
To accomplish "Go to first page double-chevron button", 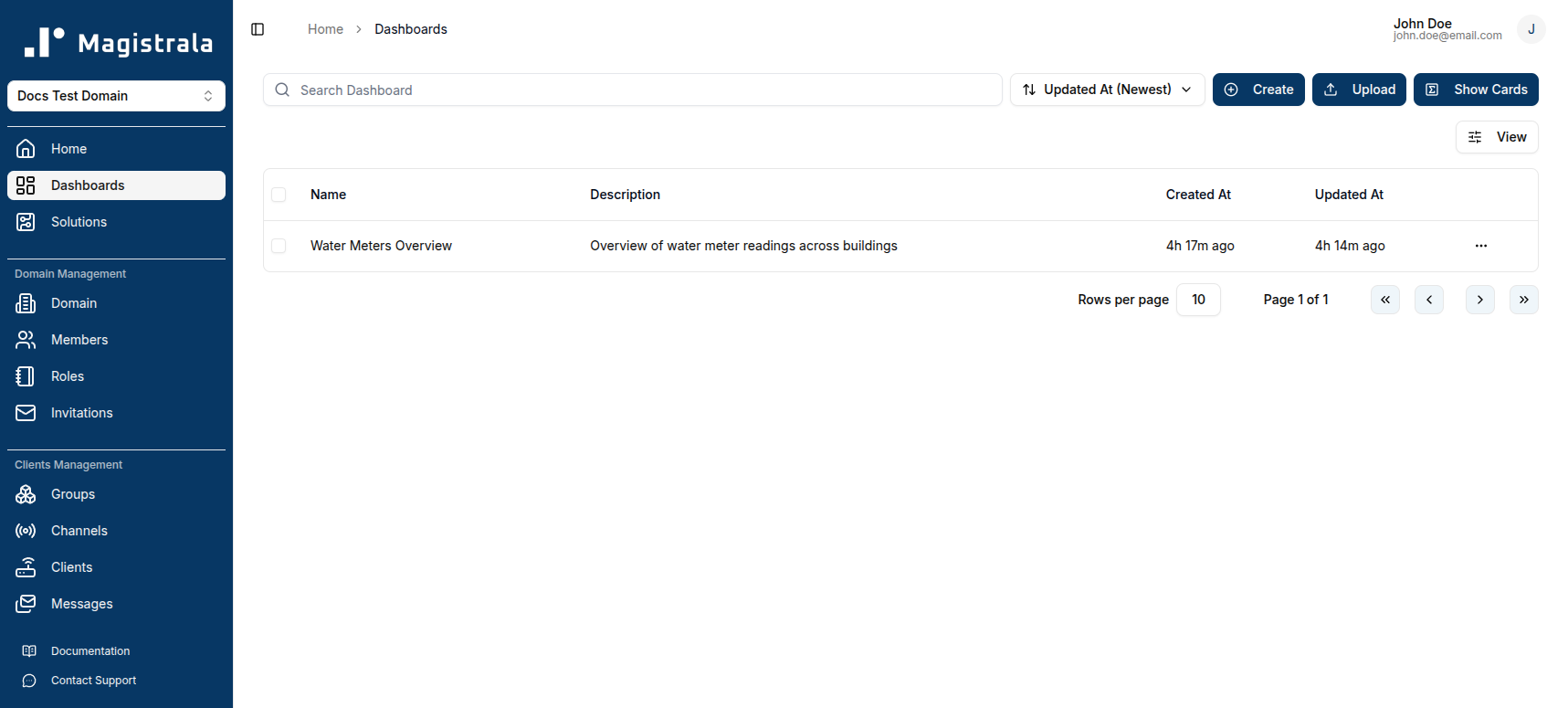I will coord(1385,300).
